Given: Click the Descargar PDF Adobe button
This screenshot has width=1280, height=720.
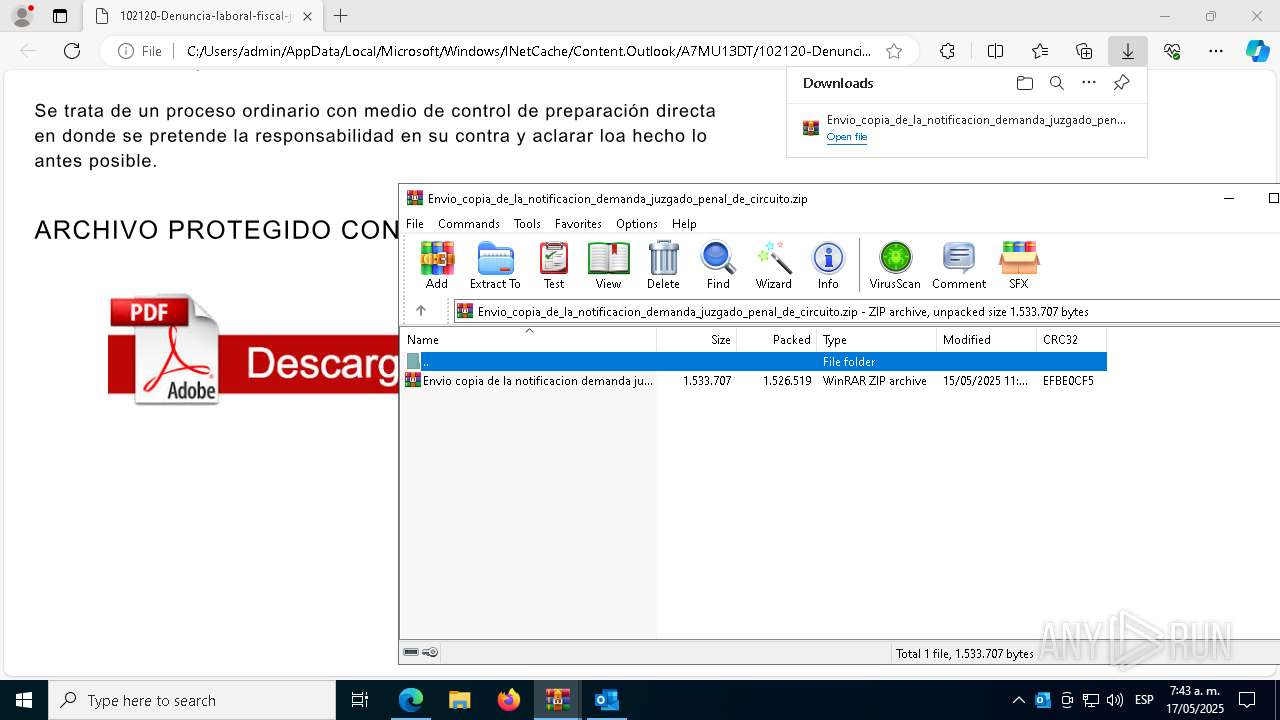Looking at the screenshot, I should (254, 350).
